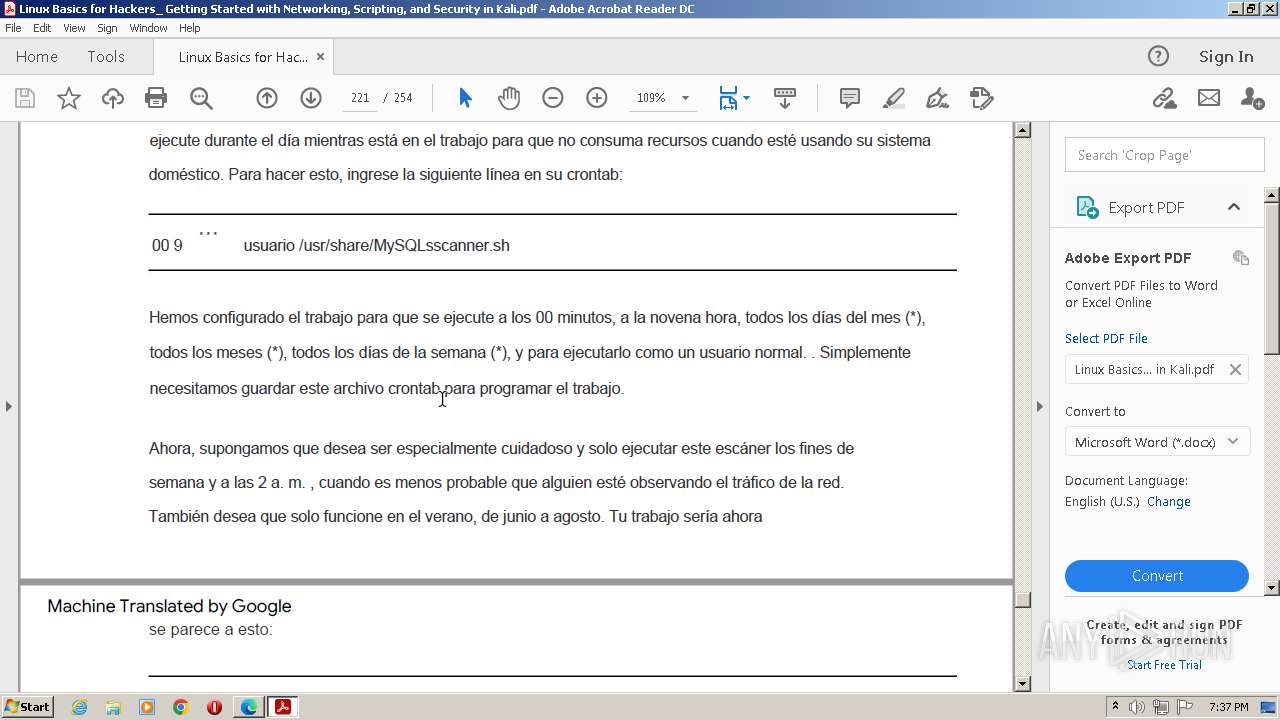Change the document language link

point(1169,502)
